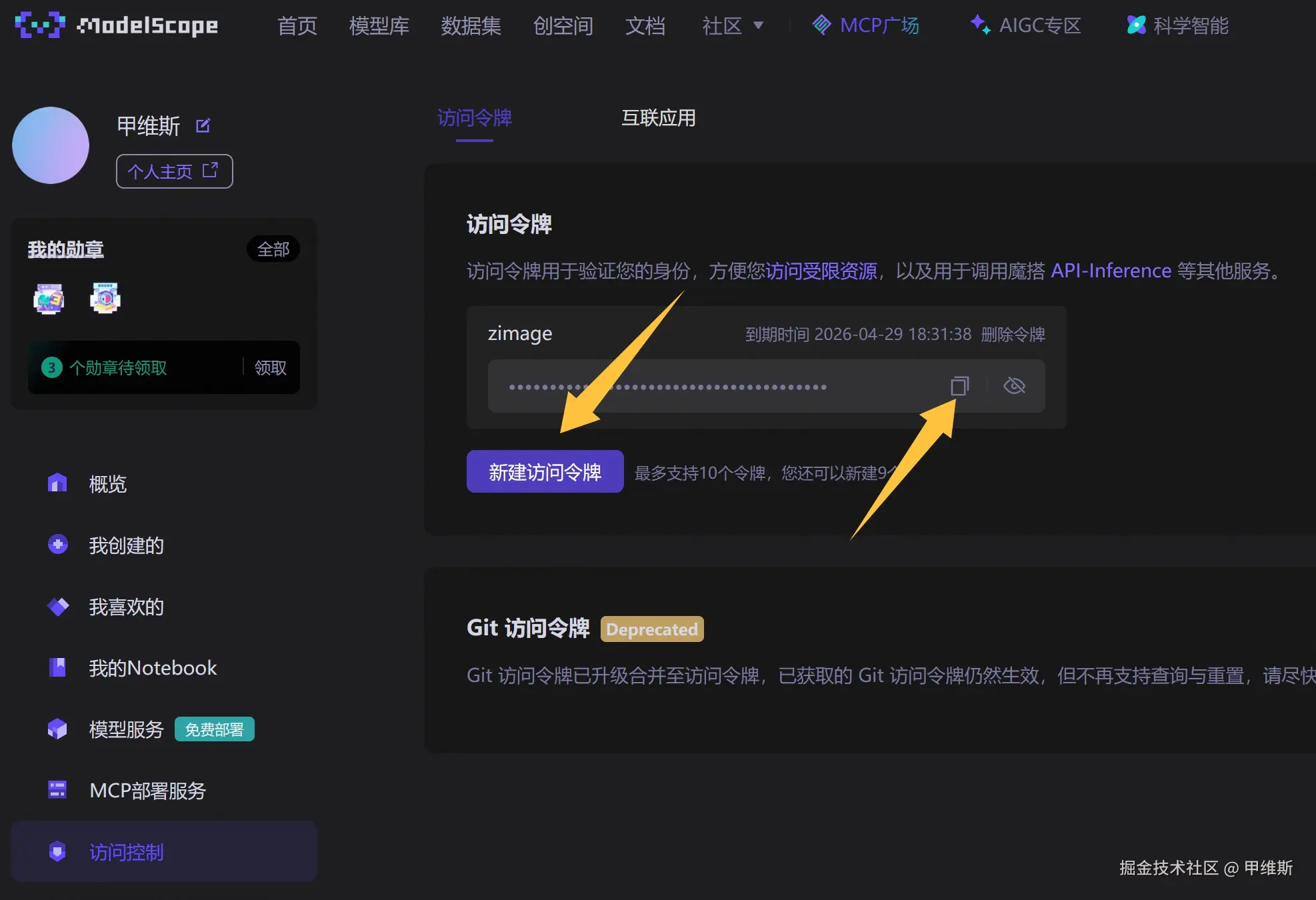Click edit icon next to 甲维斯 username
Screen dimensions: 1316x900
point(203,125)
